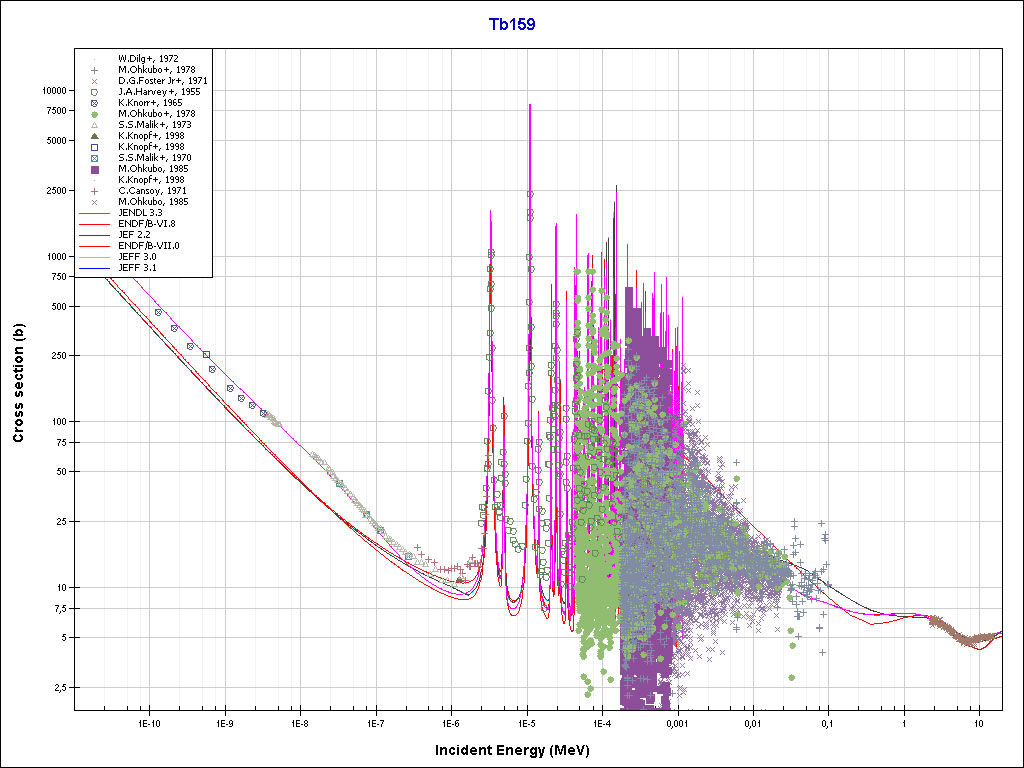Click the Incident Energy (MeV) axis label
The height and width of the screenshot is (768, 1024).
510,750
